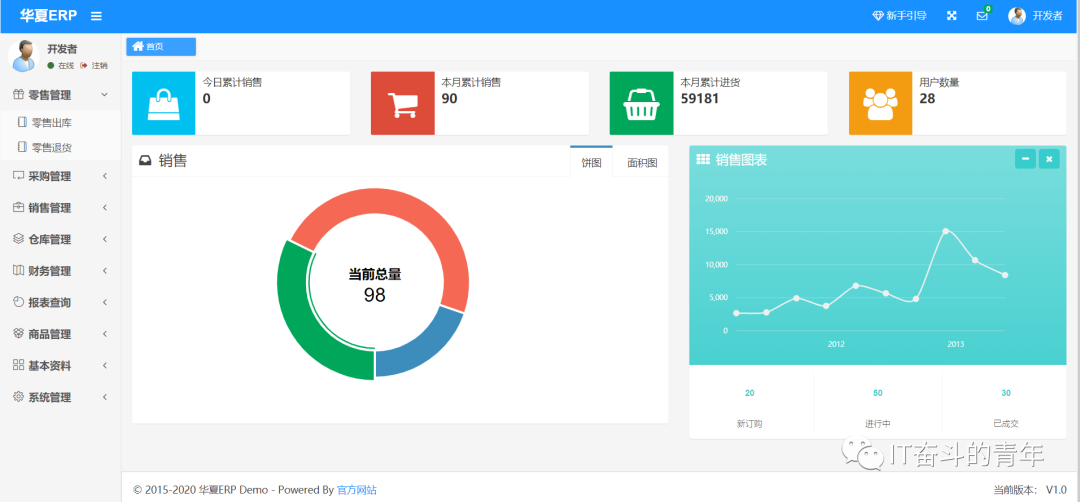Click the 用户数量 value 28
The image size is (1080, 502).
pos(927,98)
